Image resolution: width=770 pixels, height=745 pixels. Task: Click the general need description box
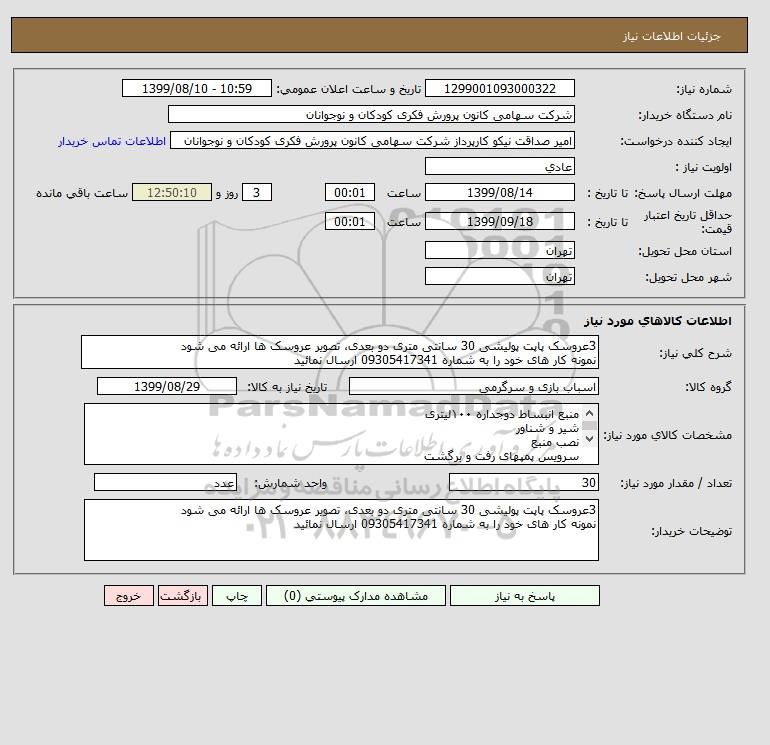coord(340,352)
